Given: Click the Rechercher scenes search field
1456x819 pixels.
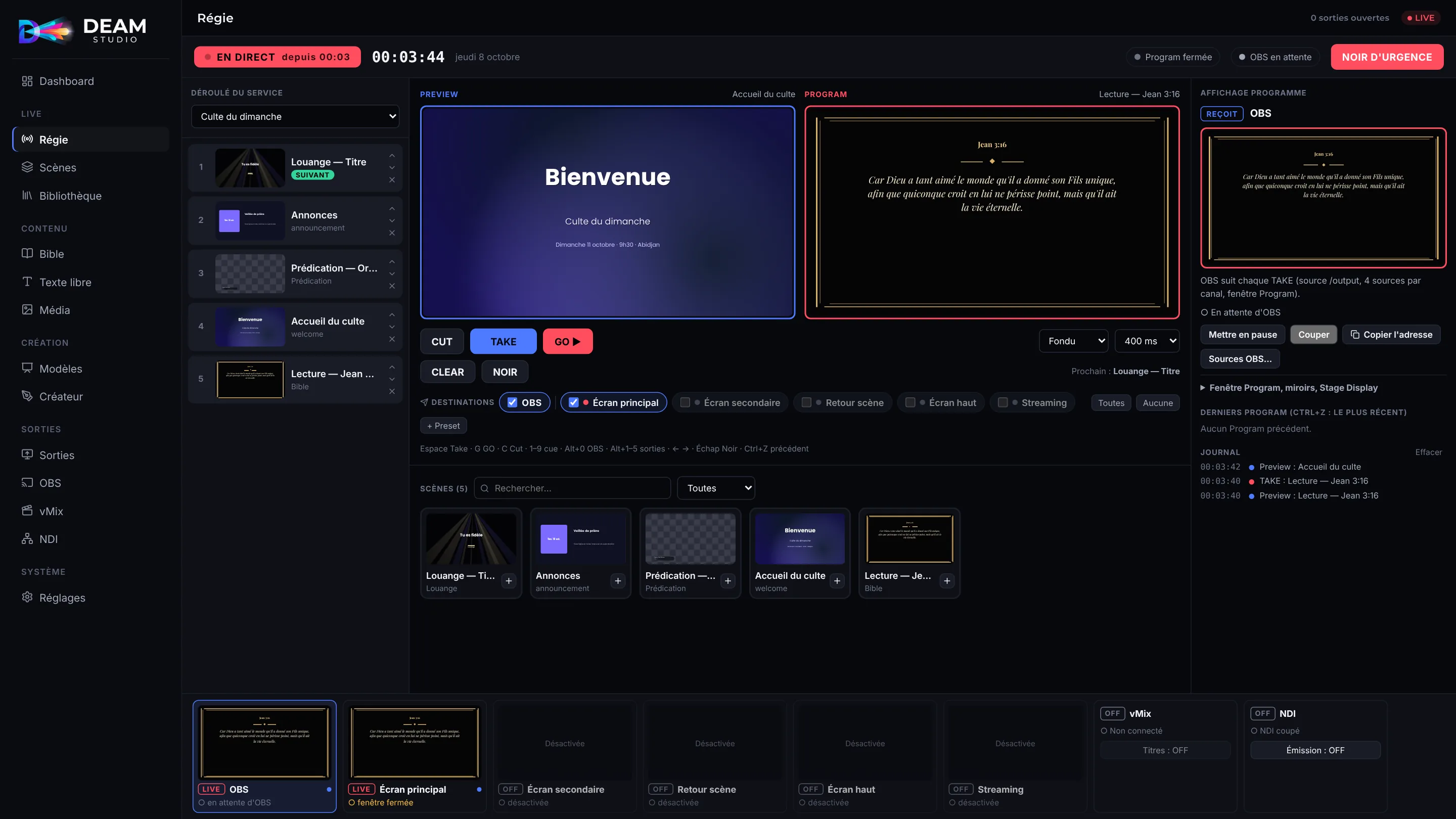Looking at the screenshot, I should (573, 488).
